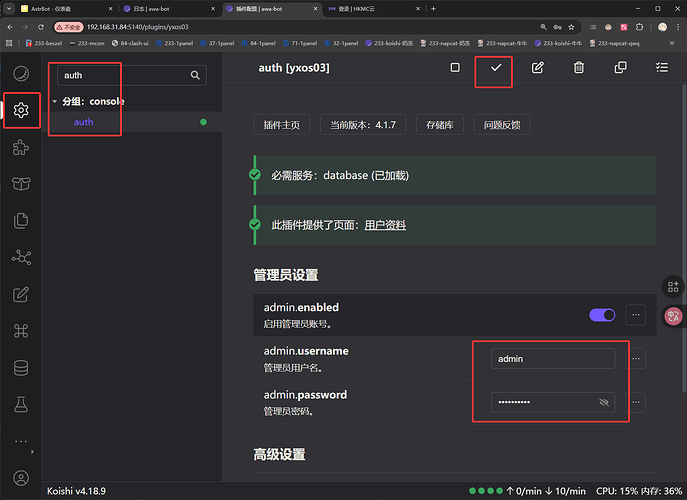Show the admin.password using the eye icon
This screenshot has width=687, height=500.
603,403
